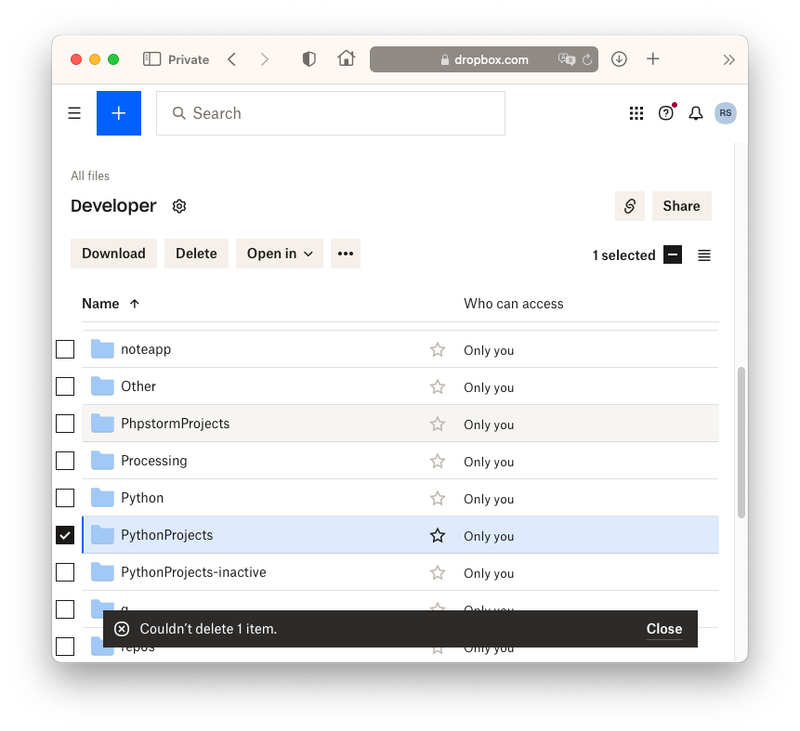This screenshot has height=731, width=800.
Task: Star the Other folder
Action: 437,387
